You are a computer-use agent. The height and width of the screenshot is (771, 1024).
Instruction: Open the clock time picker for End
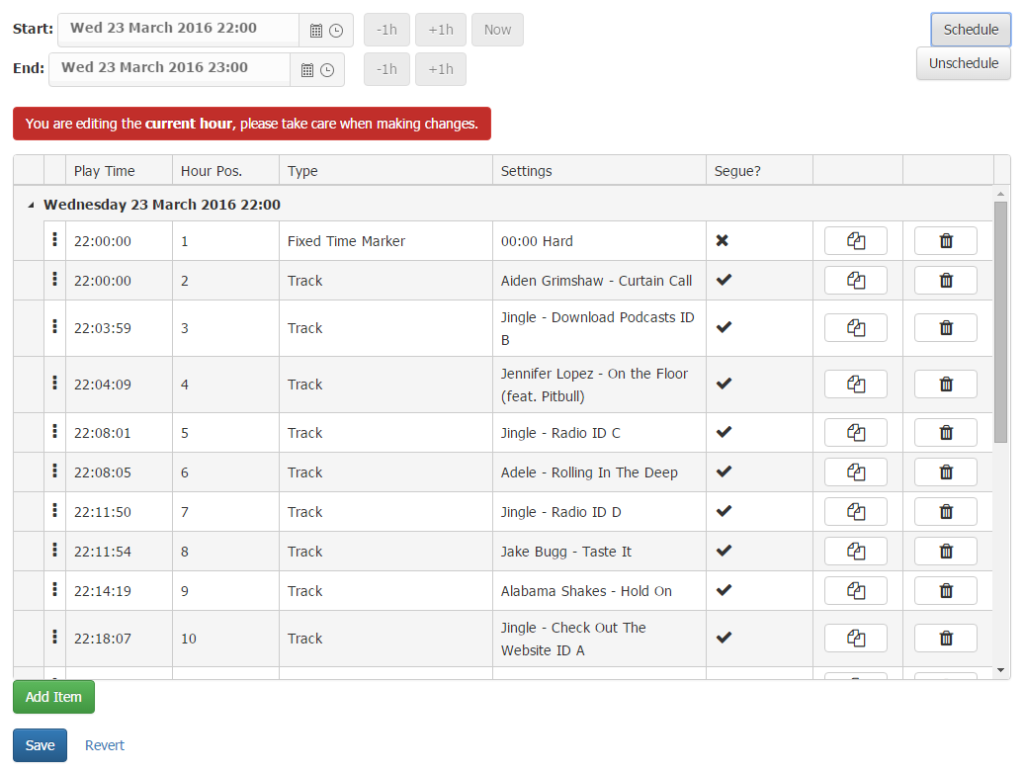point(327,70)
